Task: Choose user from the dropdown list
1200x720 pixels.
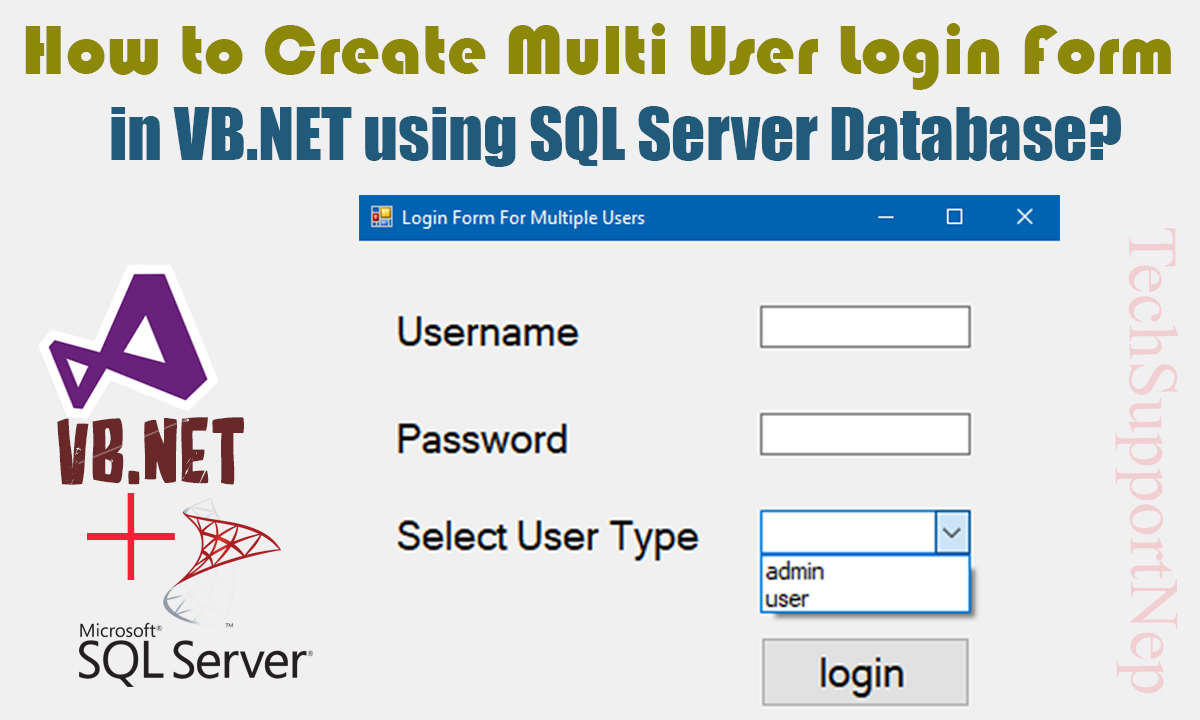Action: pyautogui.click(x=787, y=600)
